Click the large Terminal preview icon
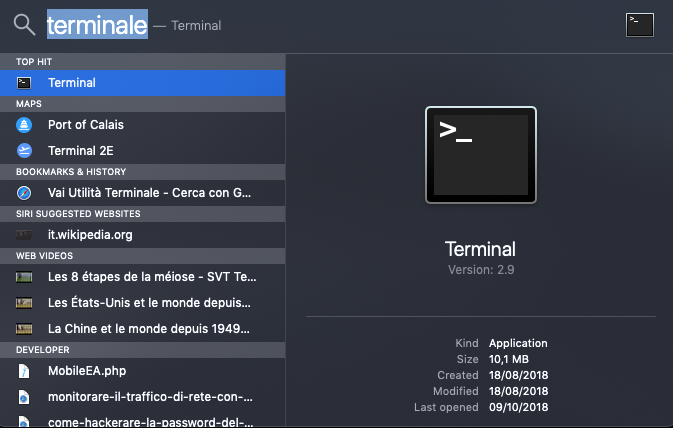Image resolution: width=673 pixels, height=428 pixels. point(481,155)
